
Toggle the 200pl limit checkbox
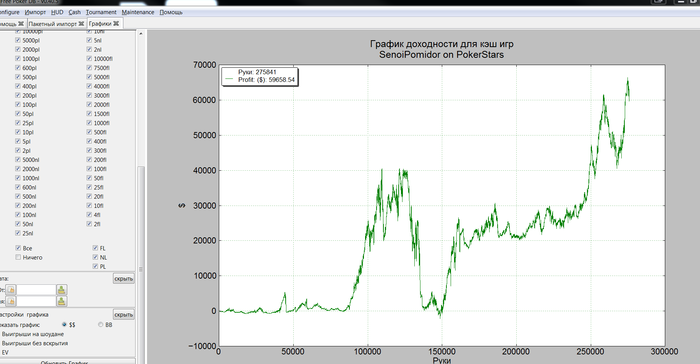(18, 95)
